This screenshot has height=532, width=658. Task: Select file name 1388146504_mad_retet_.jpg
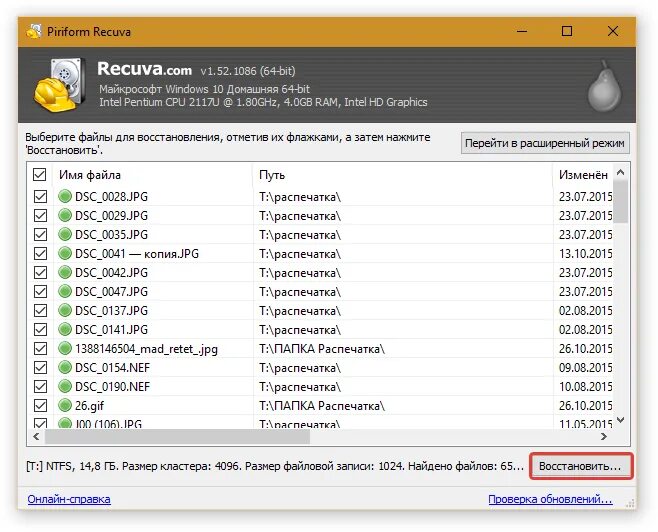146,349
